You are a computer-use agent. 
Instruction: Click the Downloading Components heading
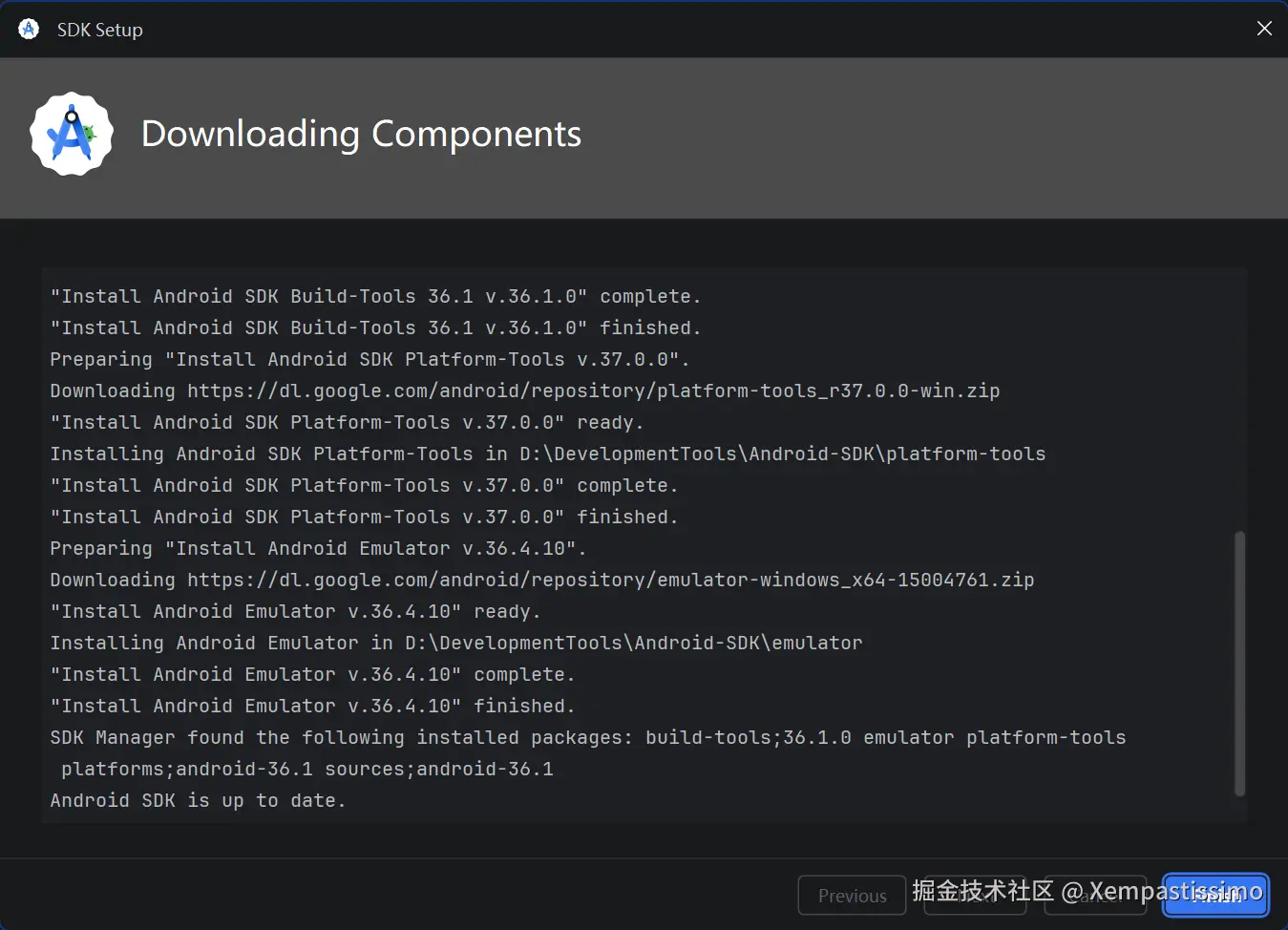pos(361,135)
